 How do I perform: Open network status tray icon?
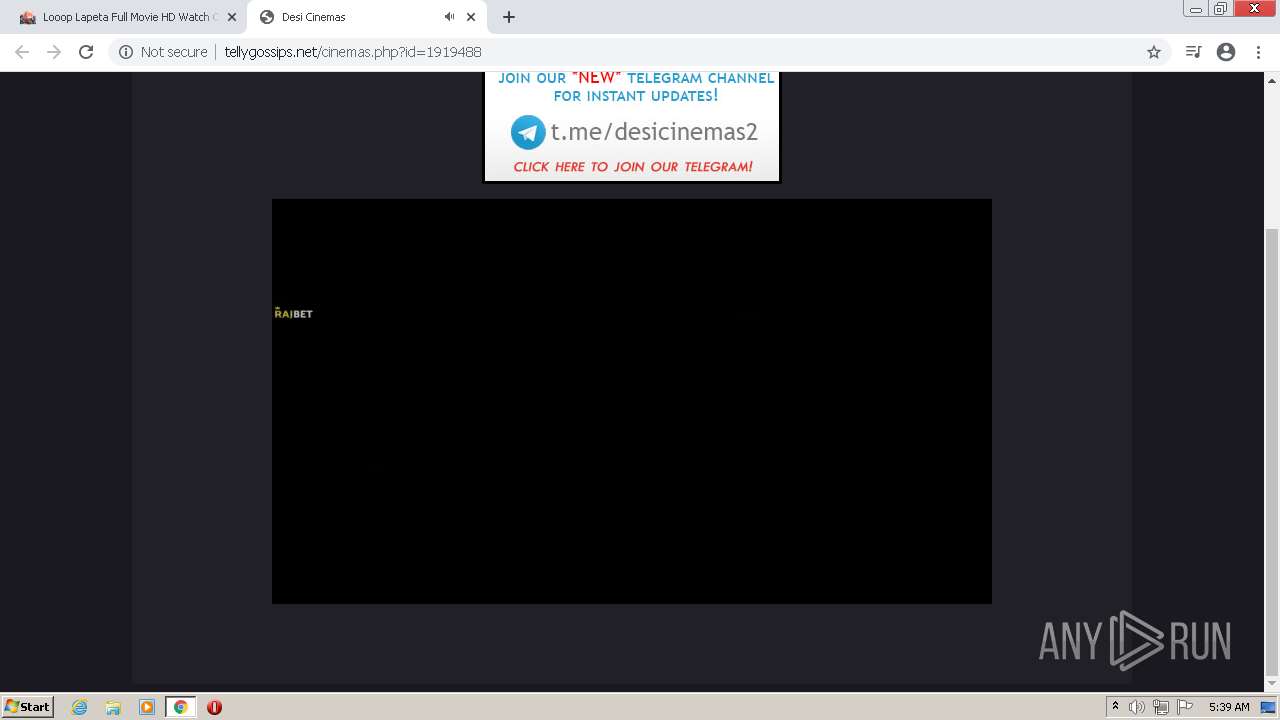1161,707
